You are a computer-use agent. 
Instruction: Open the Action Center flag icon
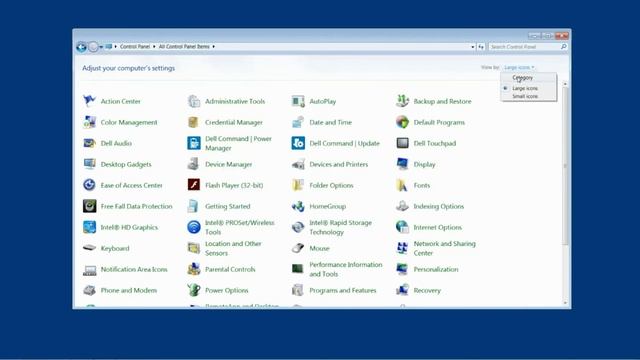tap(89, 101)
